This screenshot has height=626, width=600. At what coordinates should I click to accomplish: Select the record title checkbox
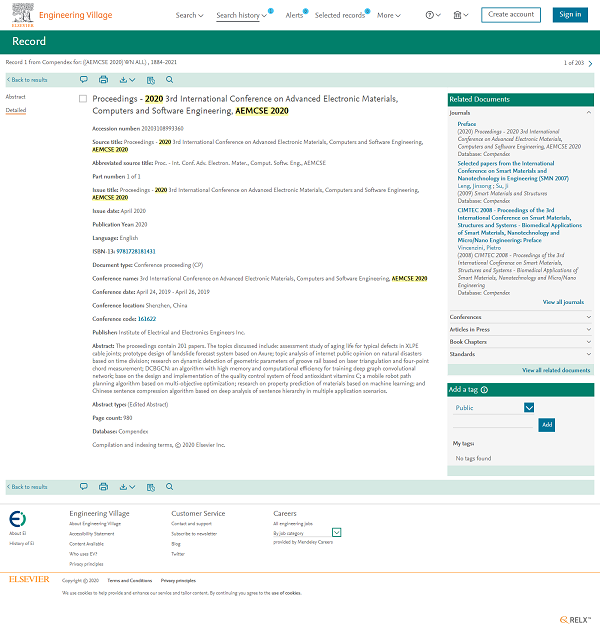tap(83, 99)
